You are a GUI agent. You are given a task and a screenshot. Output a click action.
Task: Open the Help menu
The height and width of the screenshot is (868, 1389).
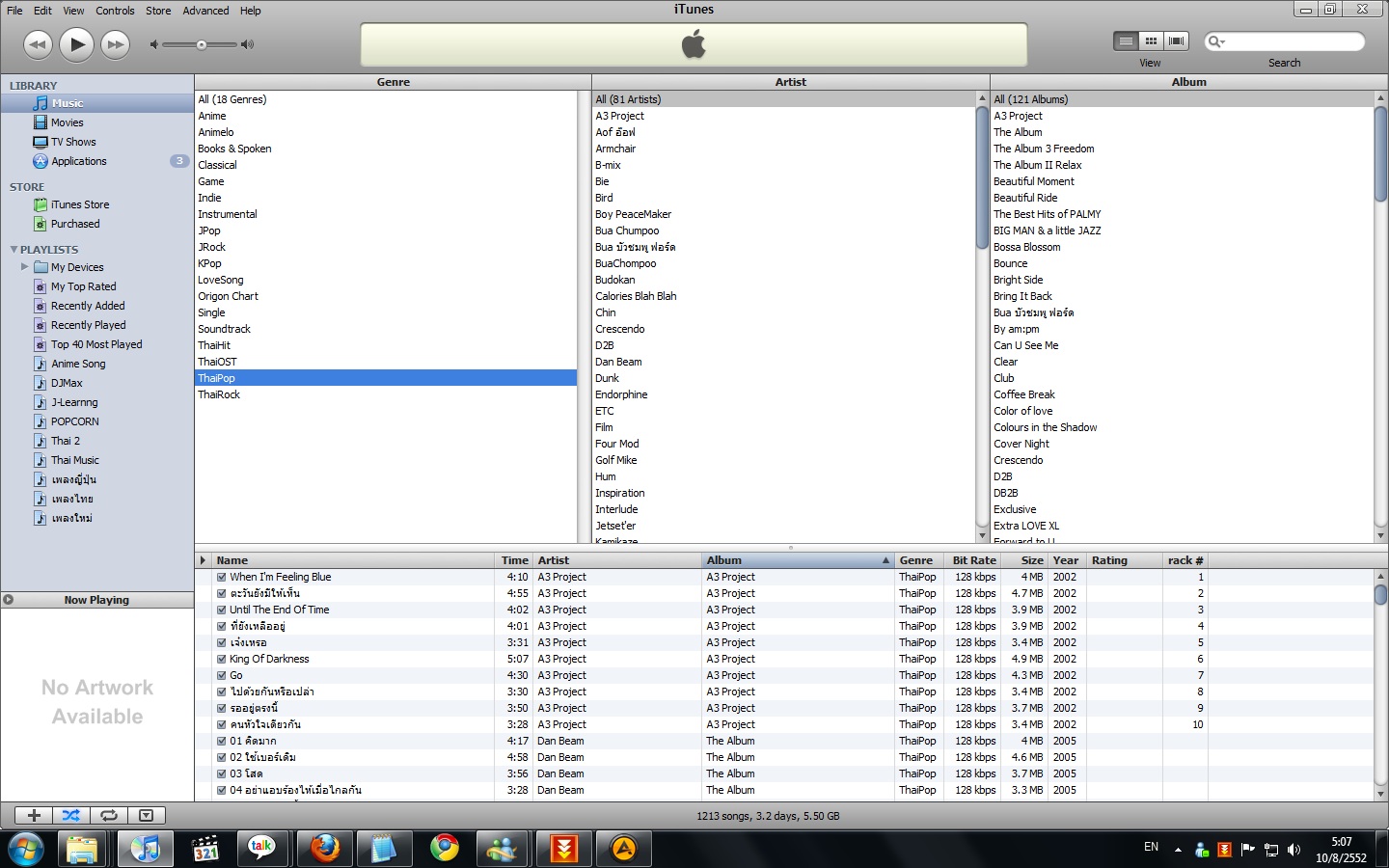250,11
